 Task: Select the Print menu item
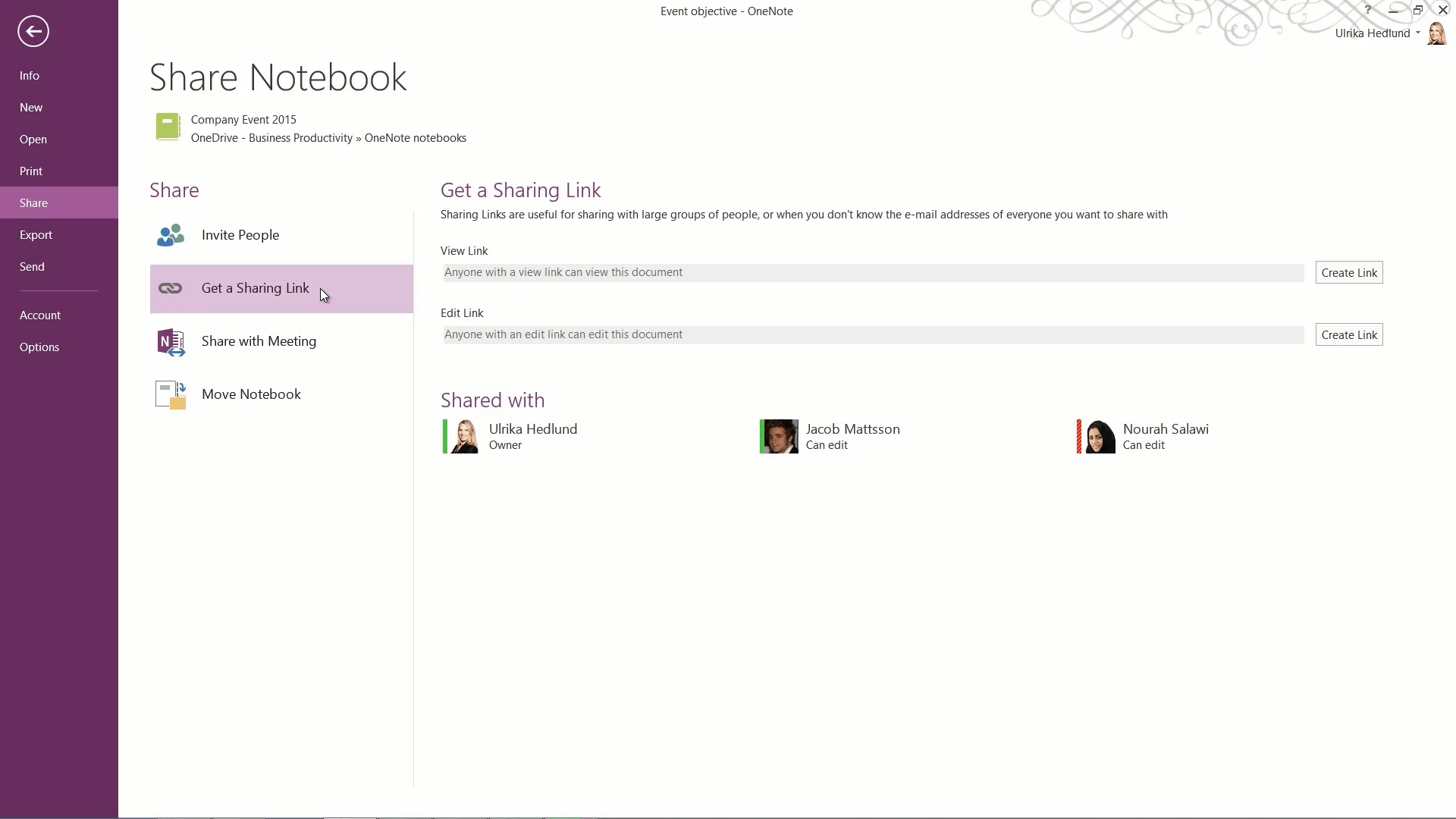click(31, 171)
